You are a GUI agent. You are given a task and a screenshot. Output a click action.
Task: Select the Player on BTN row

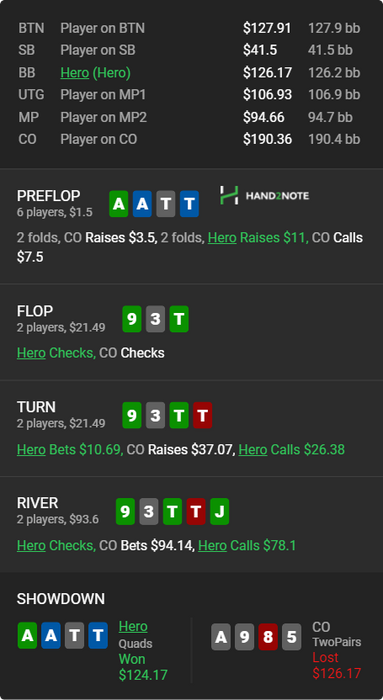192,28
